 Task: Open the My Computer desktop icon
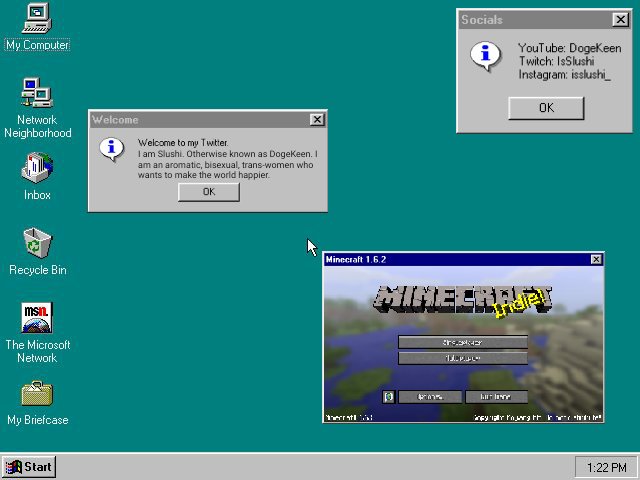(37, 18)
